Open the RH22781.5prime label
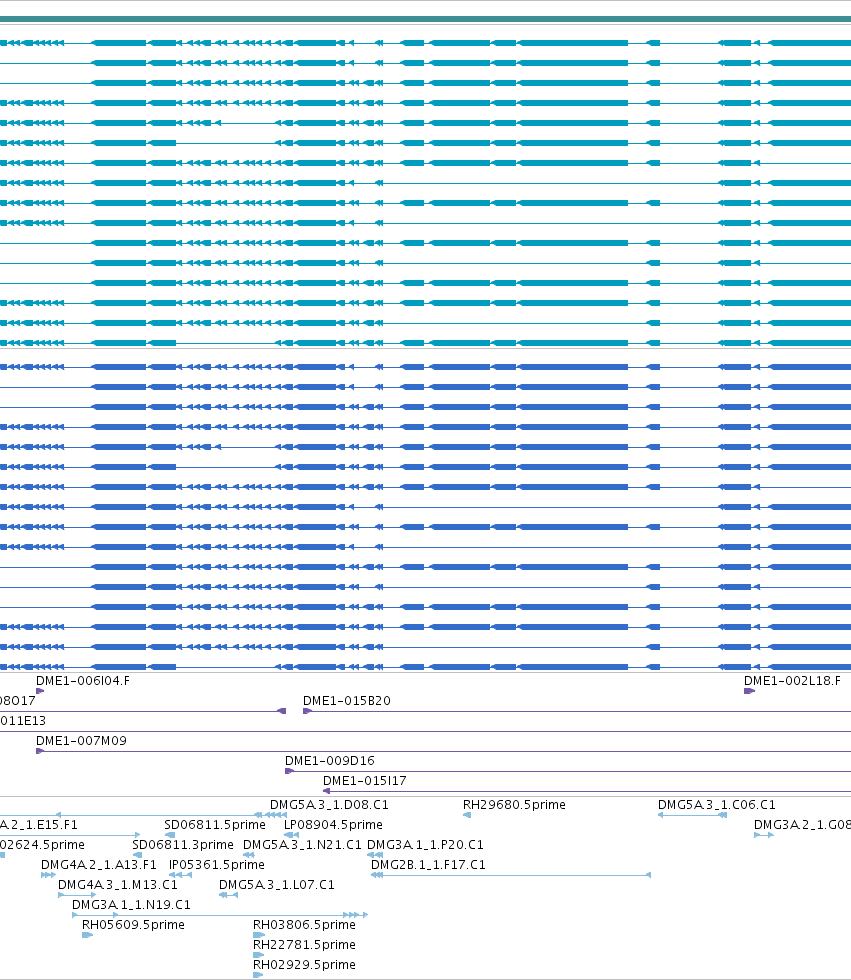Image resolution: width=851 pixels, height=980 pixels. [304, 944]
